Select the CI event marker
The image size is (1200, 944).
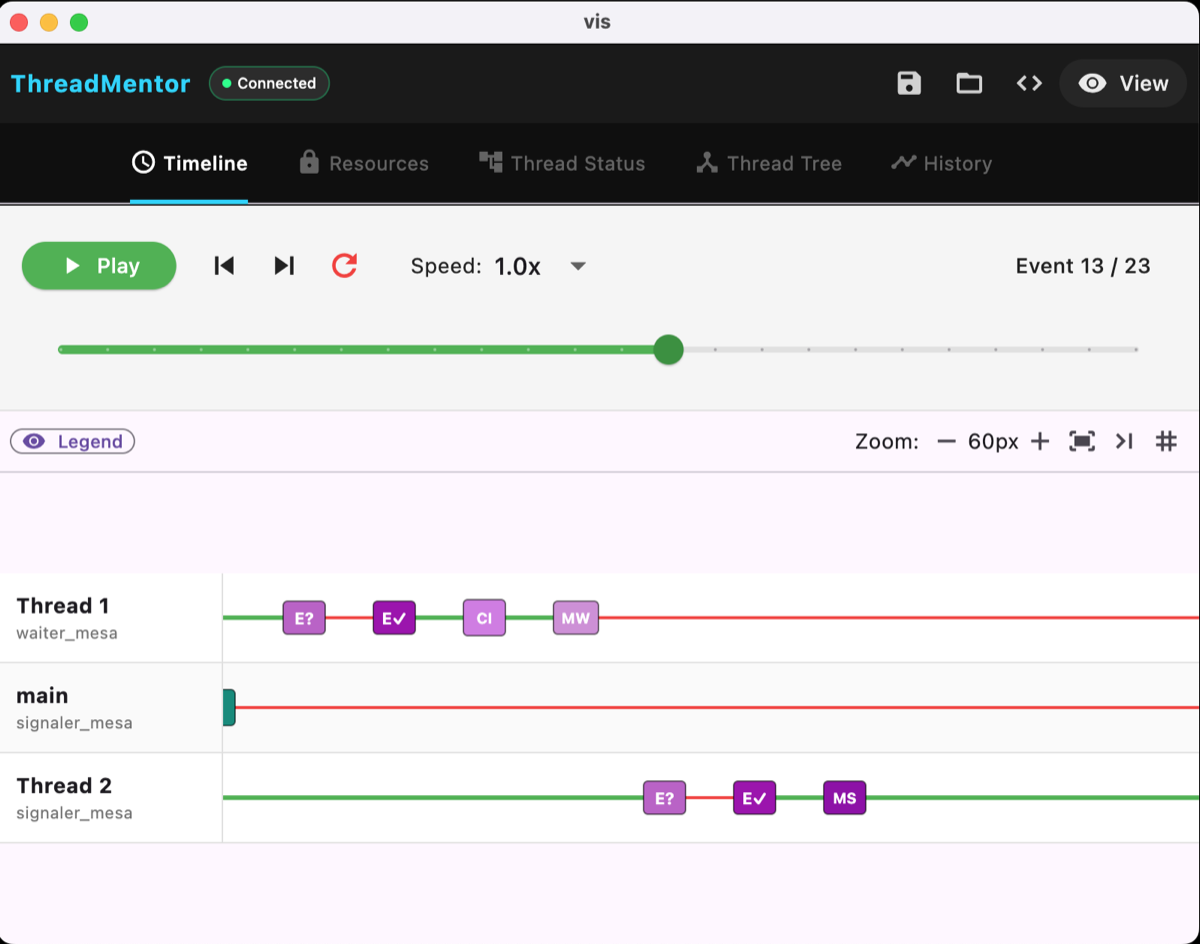484,618
